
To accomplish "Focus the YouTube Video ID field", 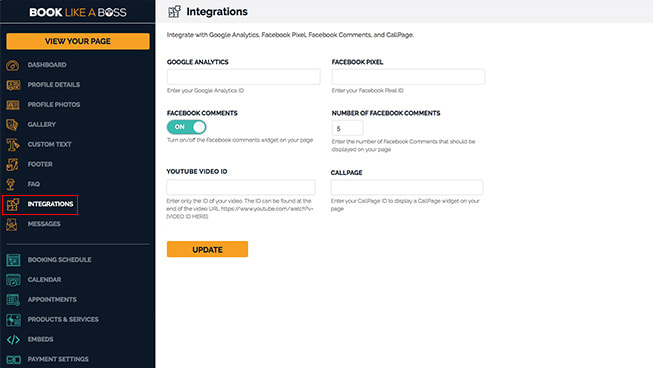I will click(x=241, y=187).
